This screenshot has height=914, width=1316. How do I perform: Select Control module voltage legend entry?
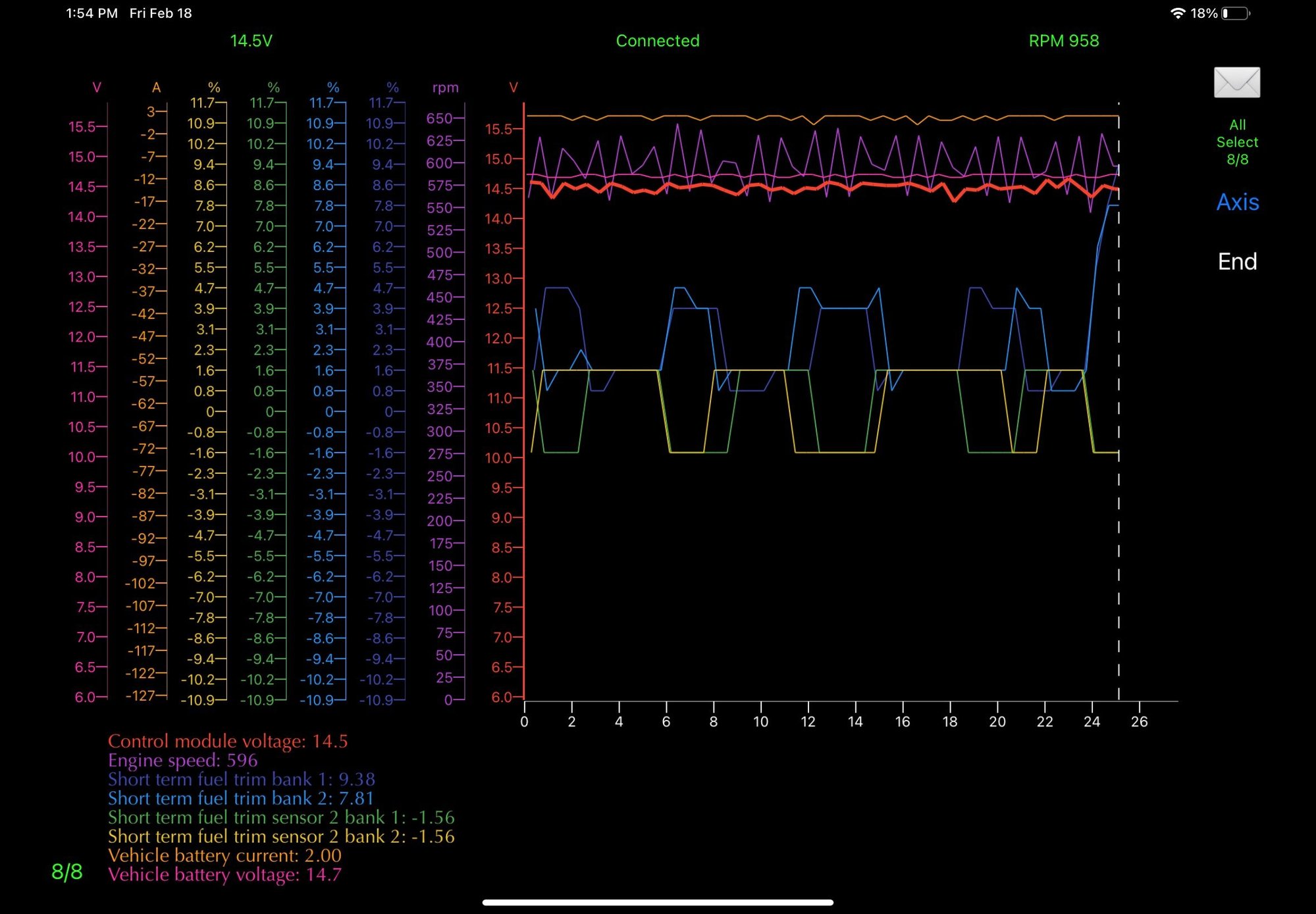(x=227, y=741)
